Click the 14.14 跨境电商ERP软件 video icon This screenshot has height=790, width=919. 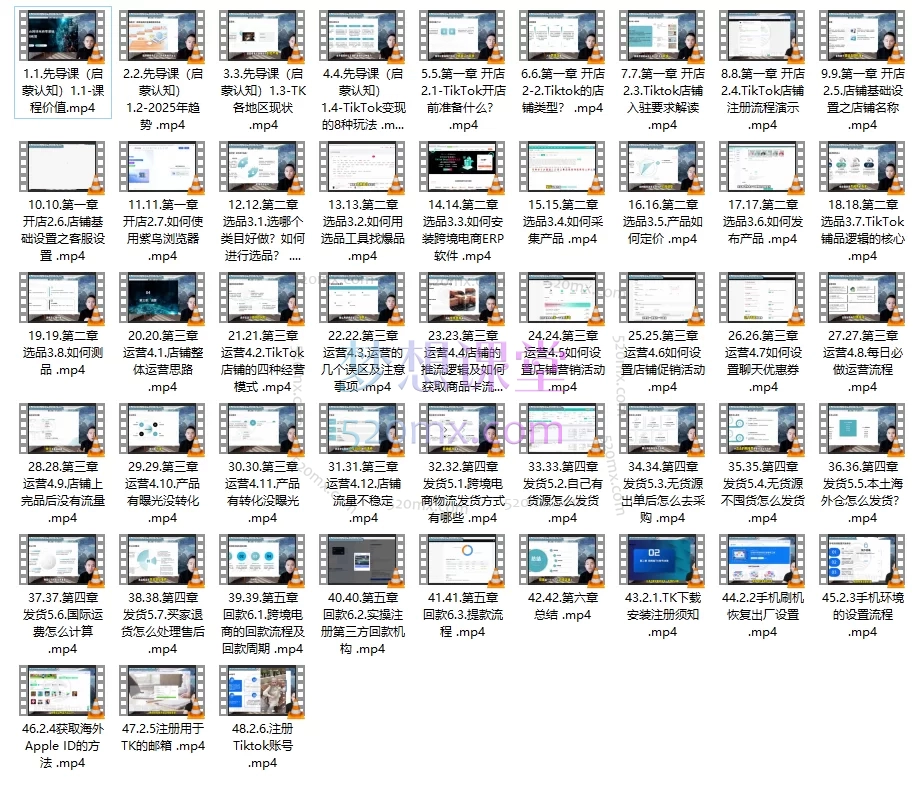coord(463,168)
